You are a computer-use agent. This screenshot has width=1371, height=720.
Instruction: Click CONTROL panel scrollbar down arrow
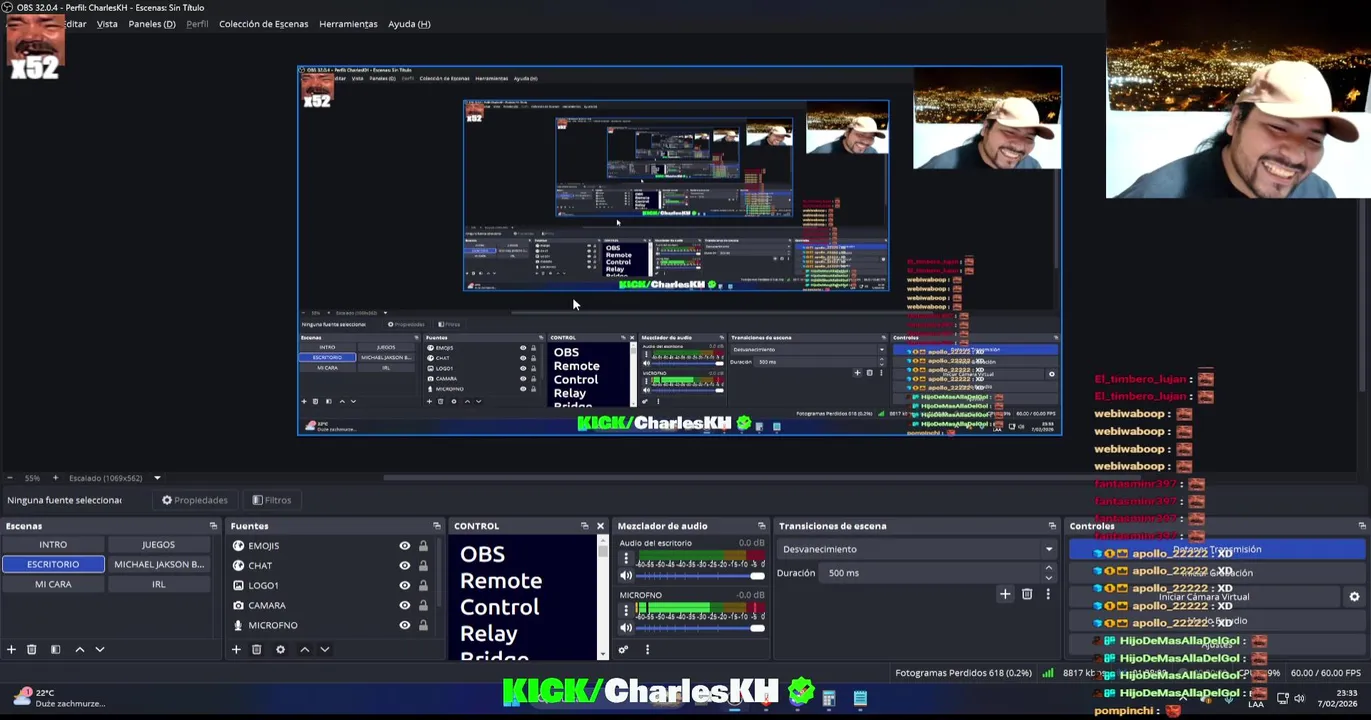tap(602, 655)
